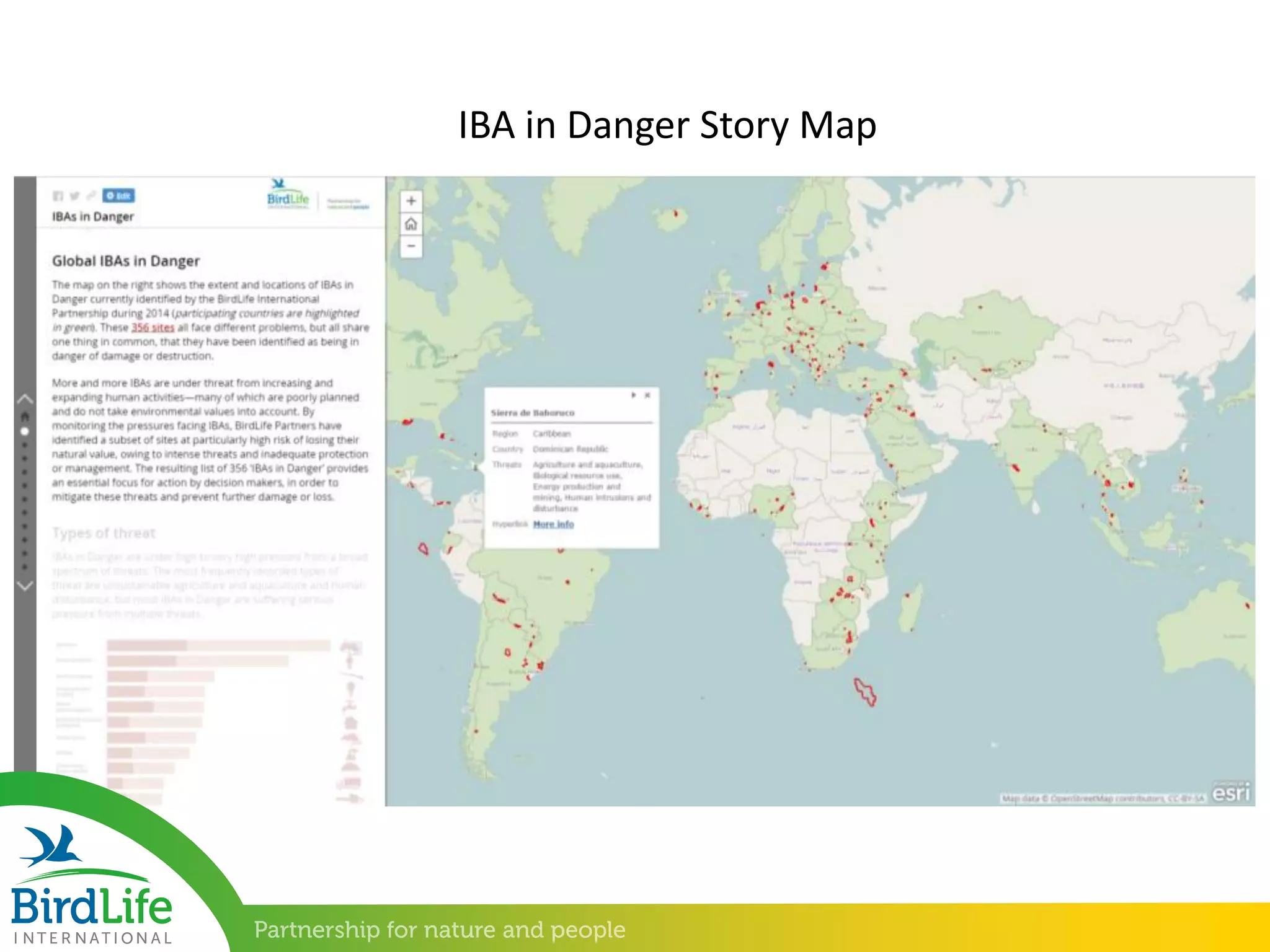Share the story map on Twitter
Image resolution: width=1270 pixels, height=952 pixels.
click(x=74, y=196)
